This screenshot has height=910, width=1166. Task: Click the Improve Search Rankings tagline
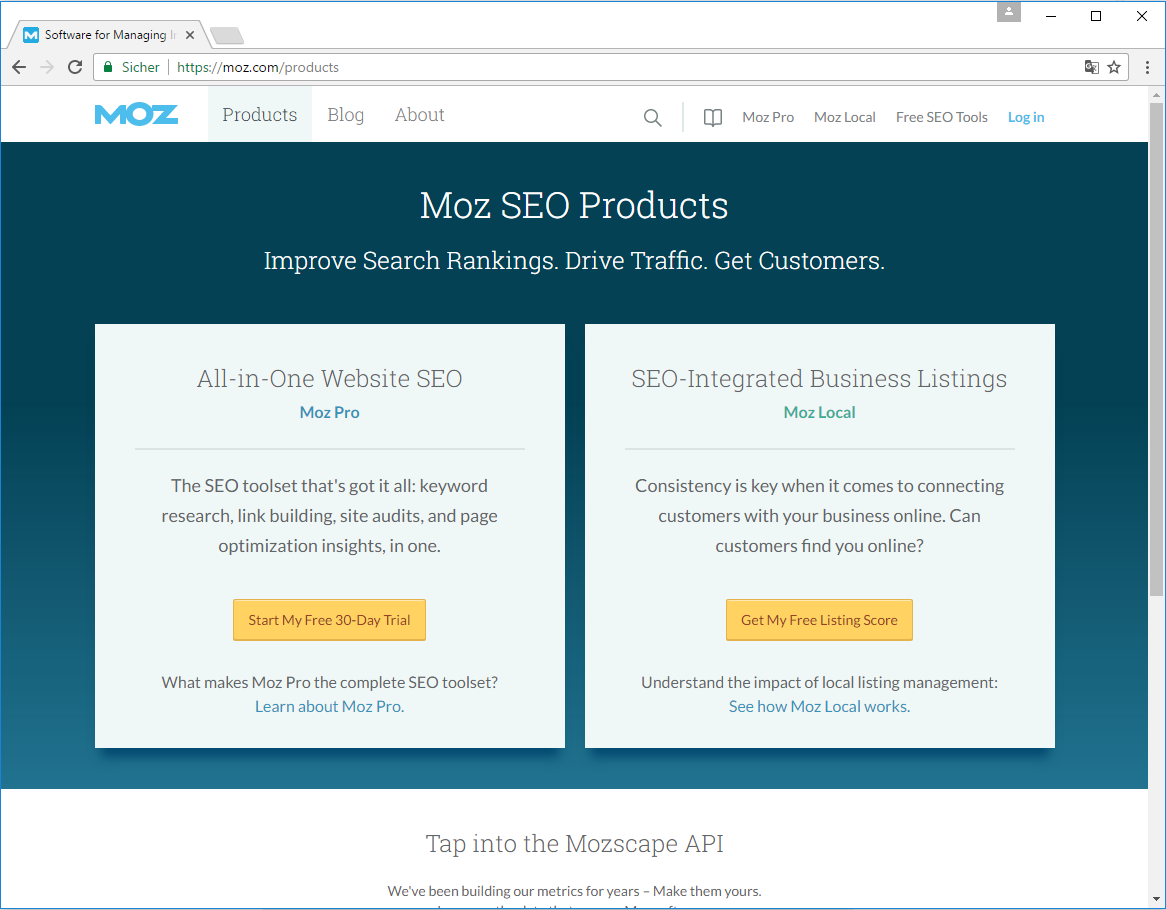[574, 261]
